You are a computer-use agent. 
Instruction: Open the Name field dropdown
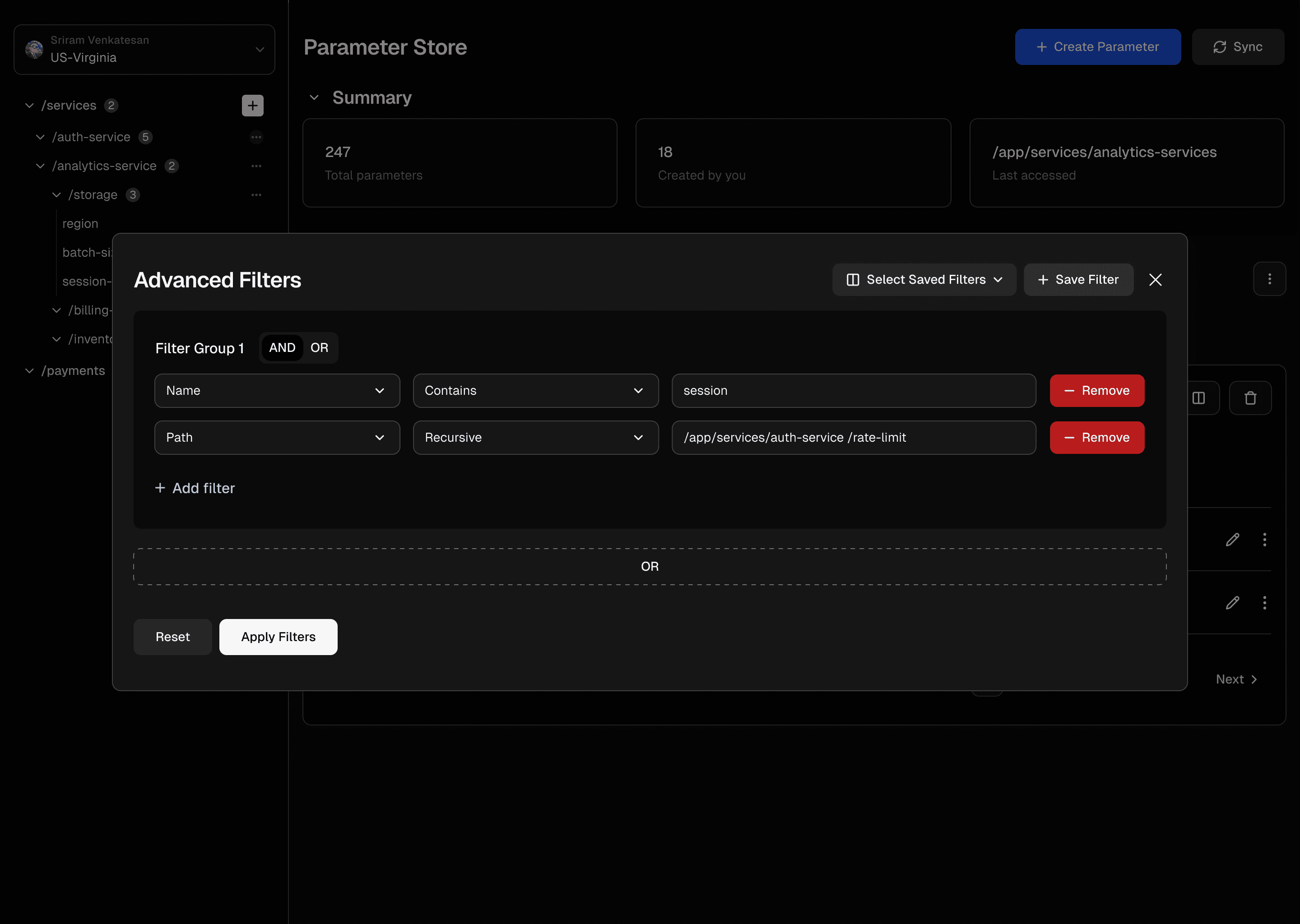click(277, 391)
